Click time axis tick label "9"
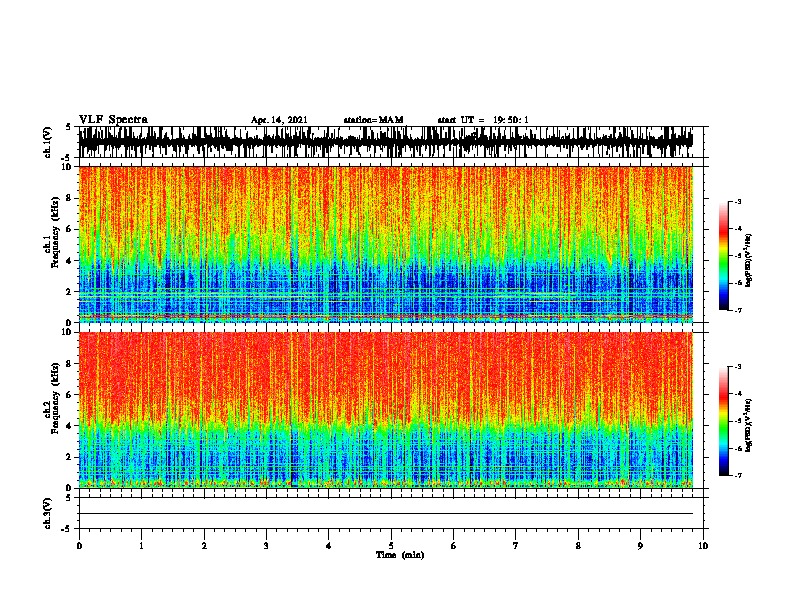792x612 pixels. (640, 546)
